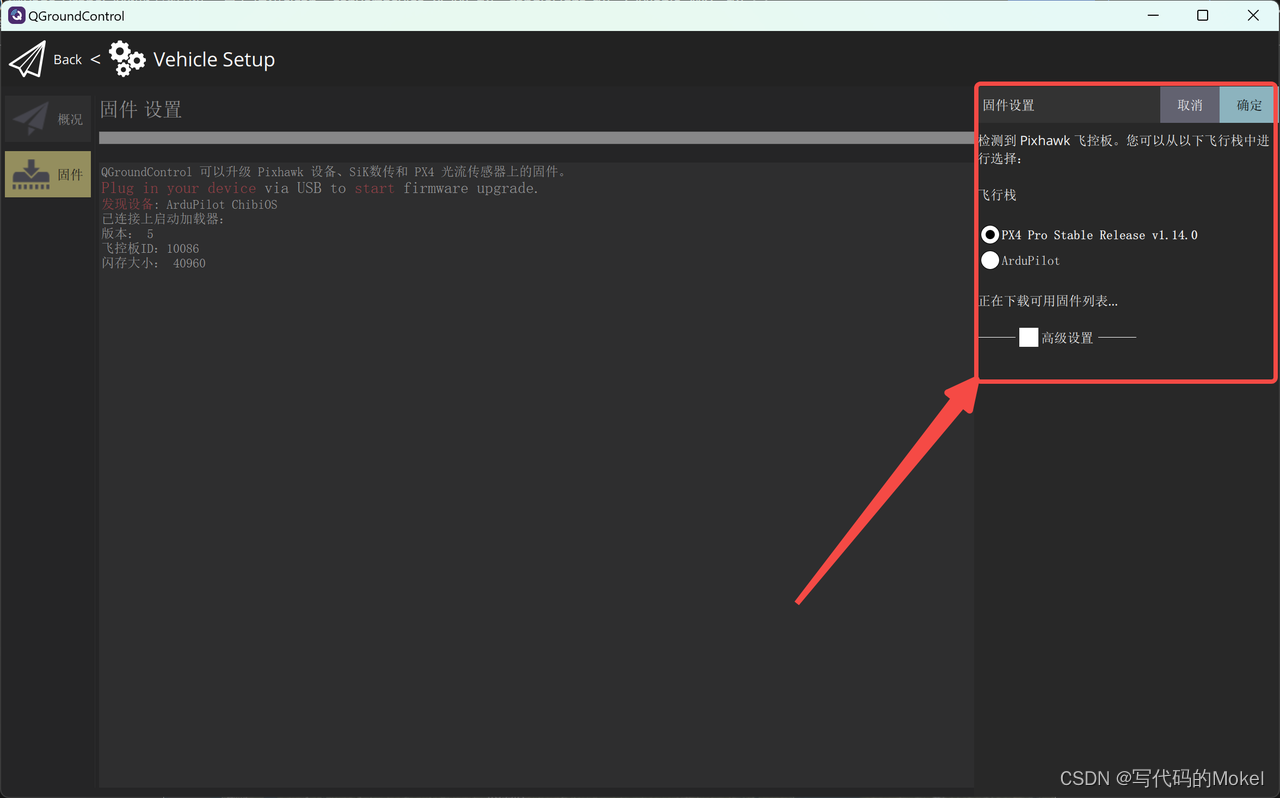The height and width of the screenshot is (798, 1280).
Task: Click the paper plane Back icon
Action: (27, 60)
